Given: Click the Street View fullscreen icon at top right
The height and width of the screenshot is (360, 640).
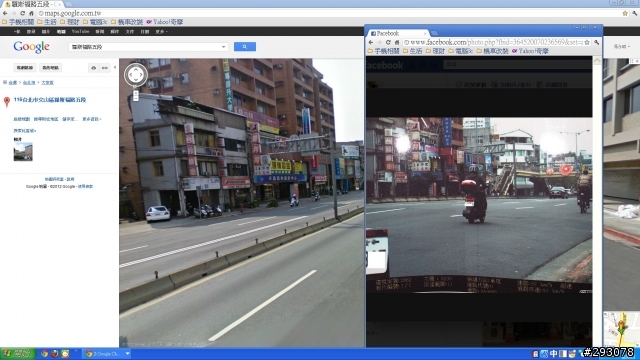Looking at the screenshot, I should [x=631, y=61].
